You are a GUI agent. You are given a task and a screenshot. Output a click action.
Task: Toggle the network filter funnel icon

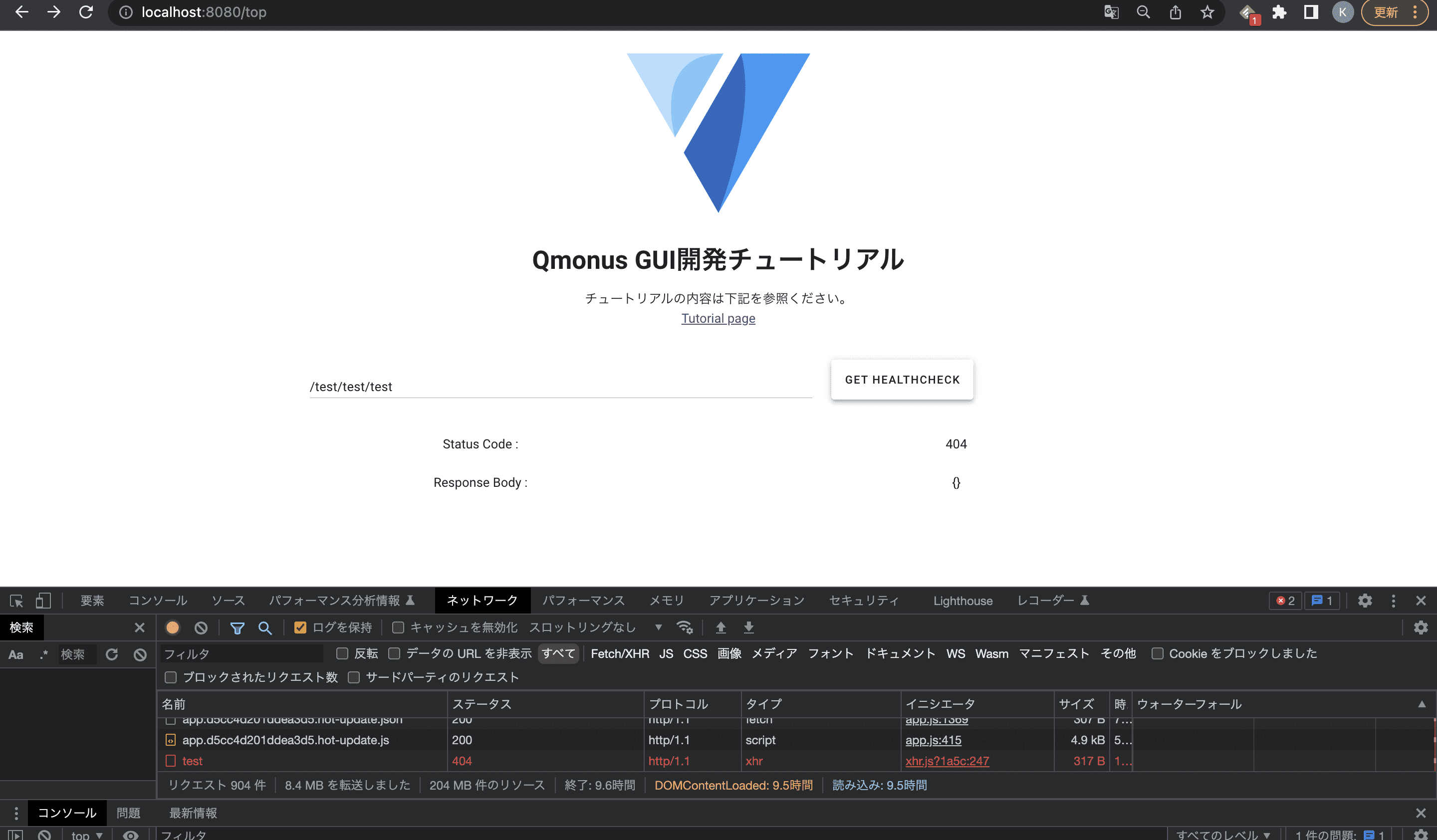click(237, 628)
